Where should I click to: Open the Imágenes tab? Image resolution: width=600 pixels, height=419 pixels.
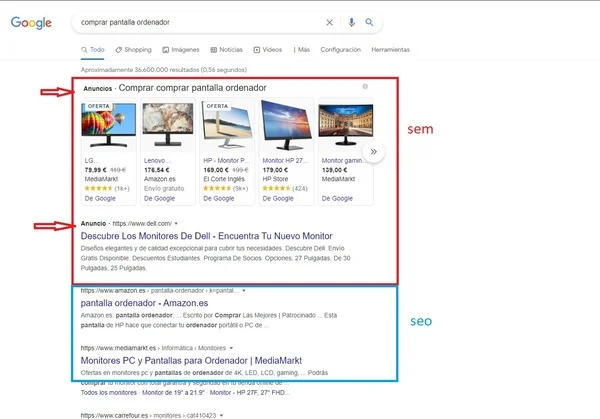(181, 50)
